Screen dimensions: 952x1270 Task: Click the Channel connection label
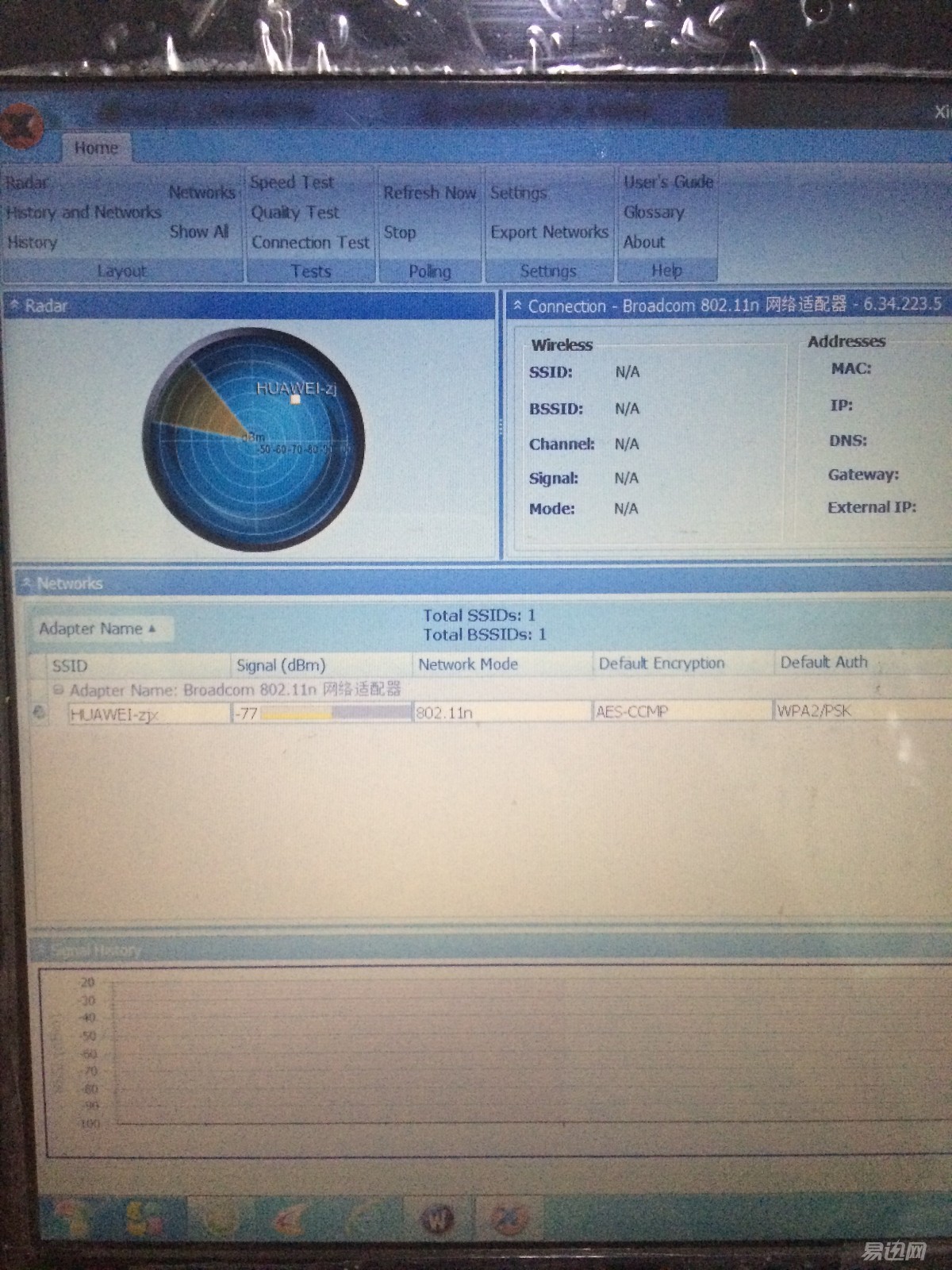click(562, 444)
